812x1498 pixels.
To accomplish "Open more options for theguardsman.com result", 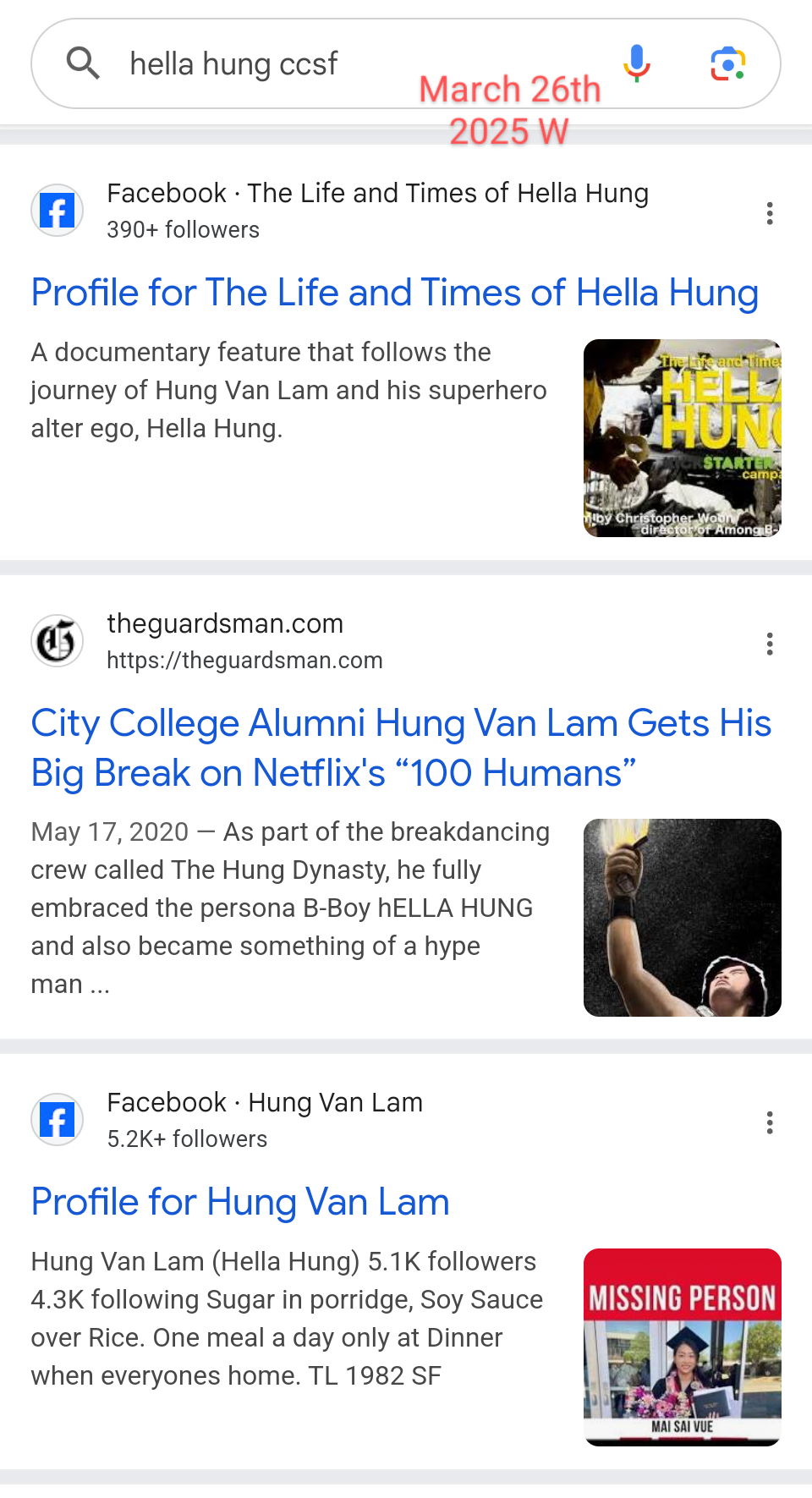I will pos(769,645).
